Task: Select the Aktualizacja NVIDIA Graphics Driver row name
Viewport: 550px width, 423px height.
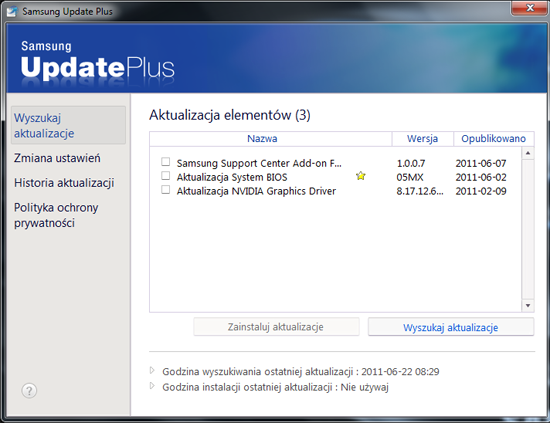Action: (256, 191)
